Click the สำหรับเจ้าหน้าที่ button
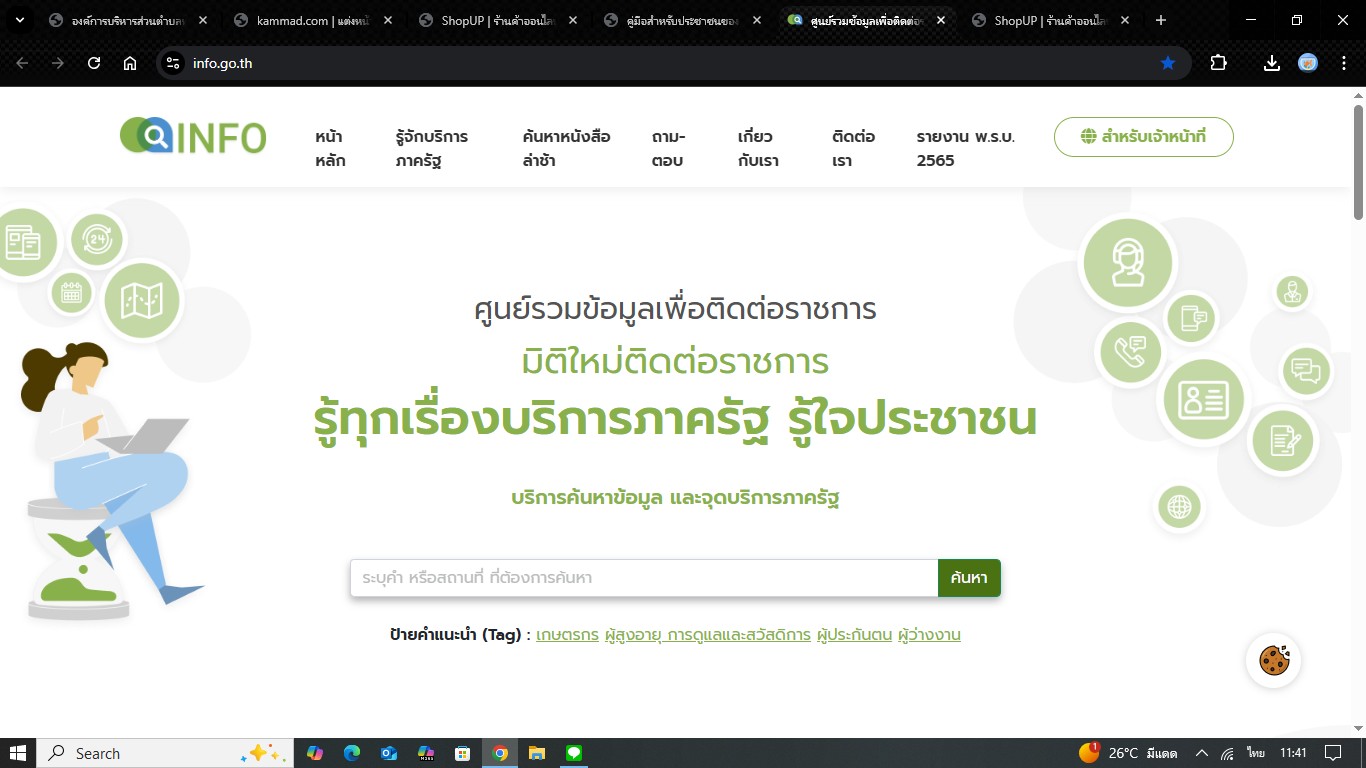1366x768 pixels. pos(1143,137)
